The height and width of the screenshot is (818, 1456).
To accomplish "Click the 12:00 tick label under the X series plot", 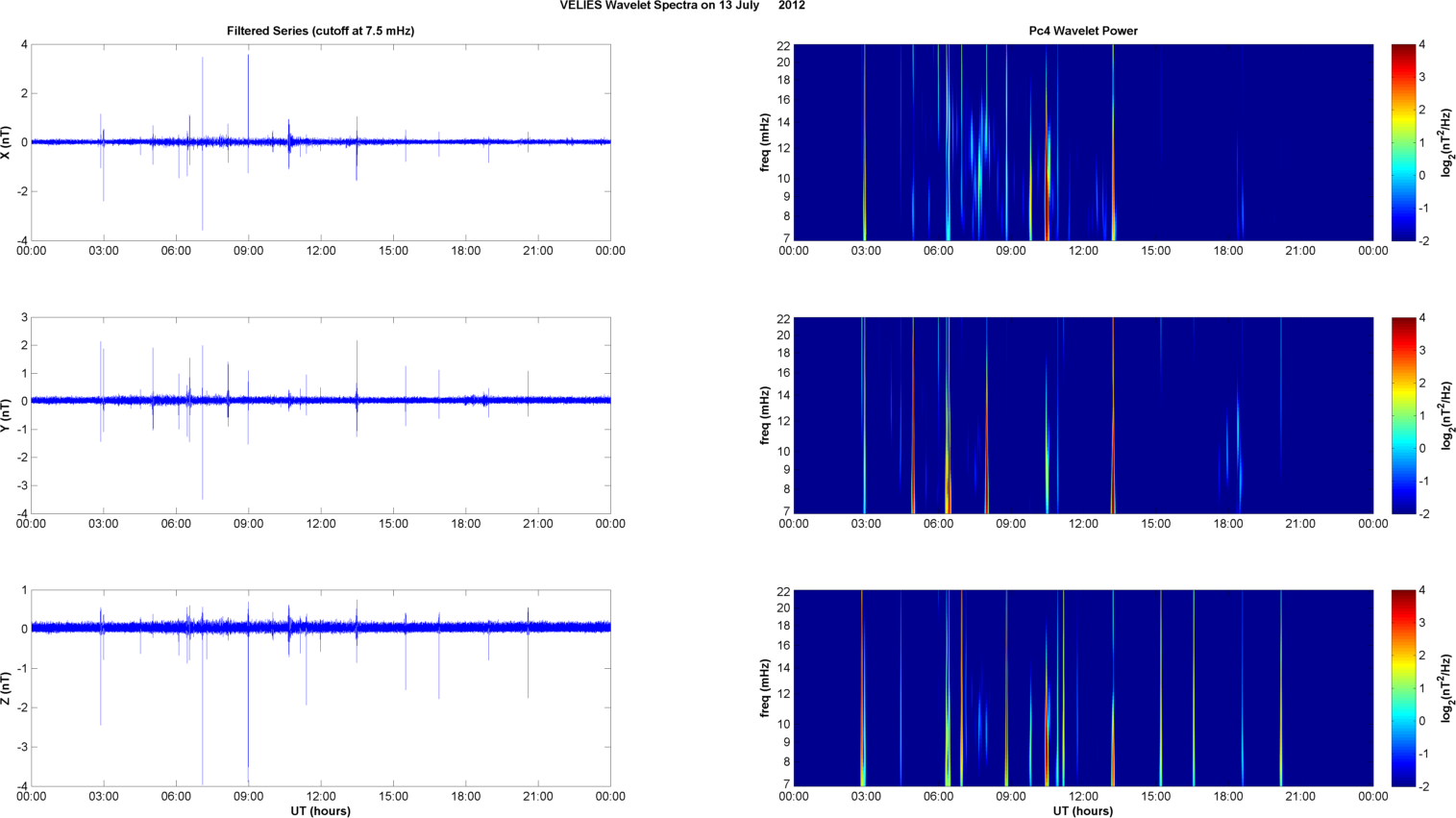I will (321, 251).
